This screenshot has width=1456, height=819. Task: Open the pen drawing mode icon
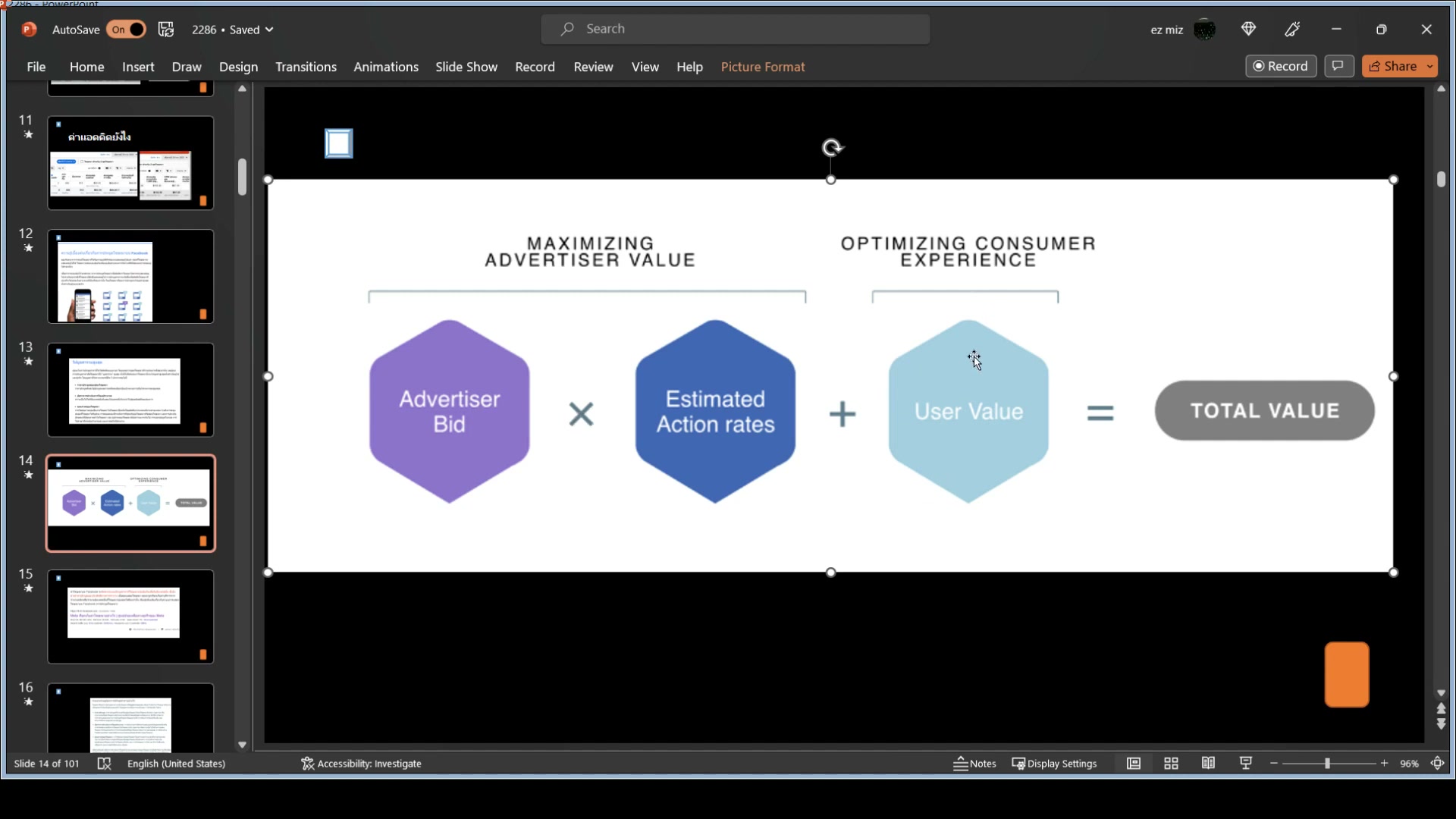pyautogui.click(x=1293, y=30)
